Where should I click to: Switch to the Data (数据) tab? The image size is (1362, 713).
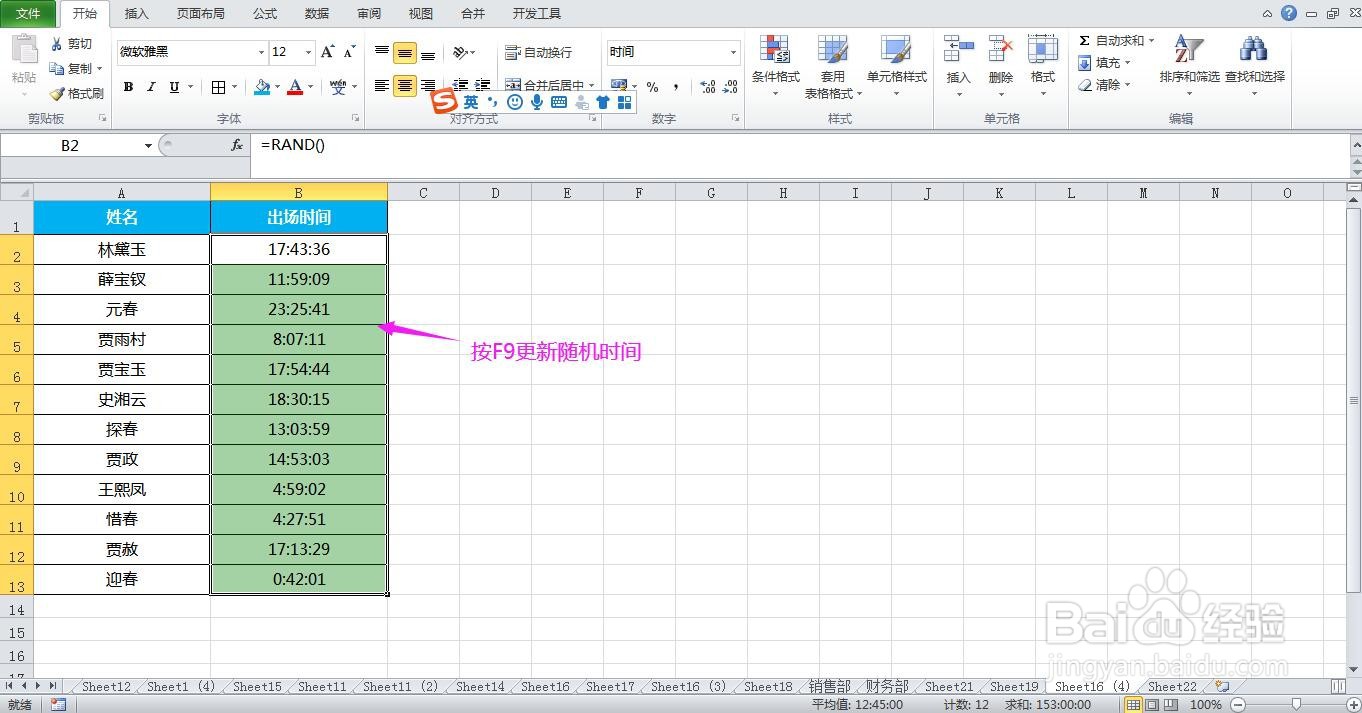click(x=317, y=14)
